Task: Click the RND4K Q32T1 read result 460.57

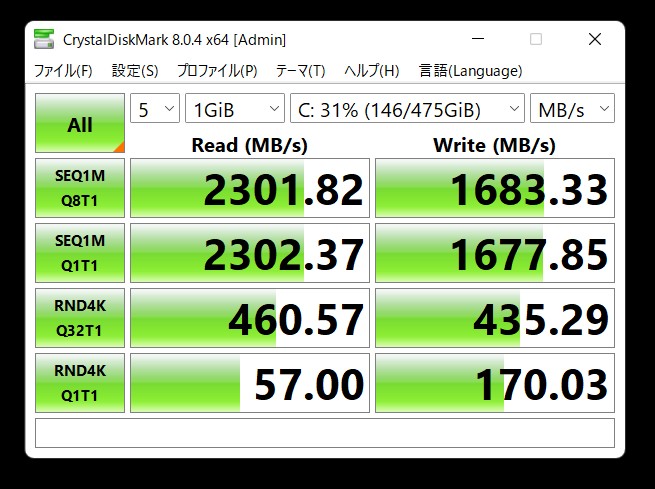Action: (x=250, y=318)
